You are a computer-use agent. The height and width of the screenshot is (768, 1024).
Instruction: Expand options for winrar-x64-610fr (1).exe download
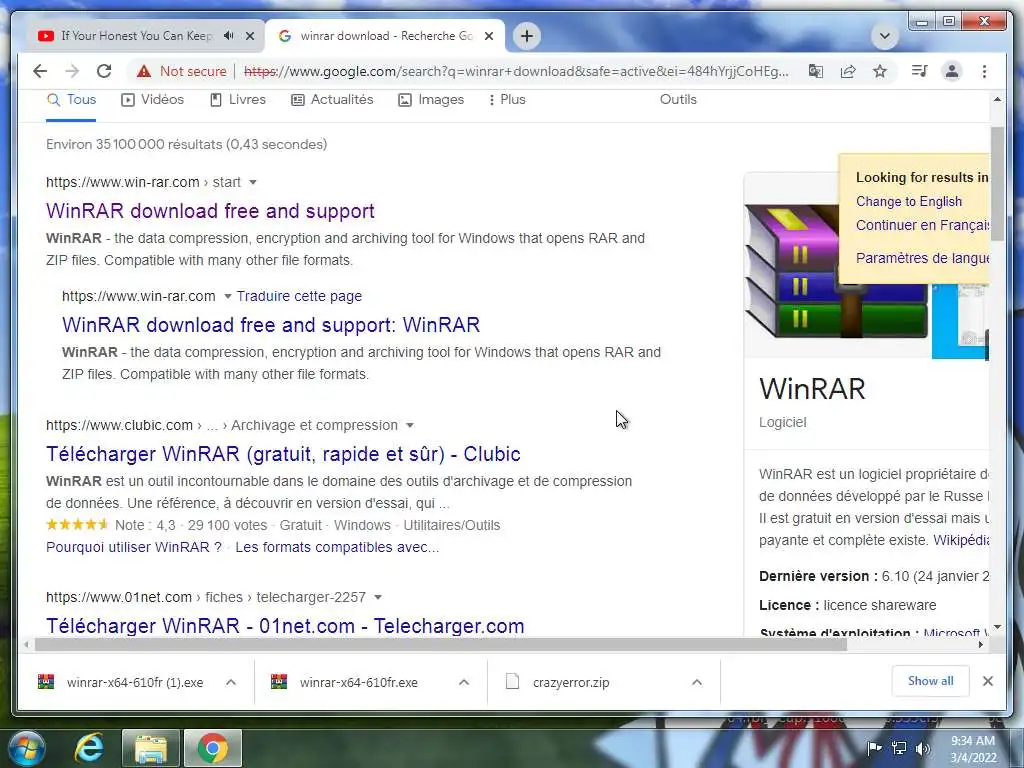tap(231, 682)
